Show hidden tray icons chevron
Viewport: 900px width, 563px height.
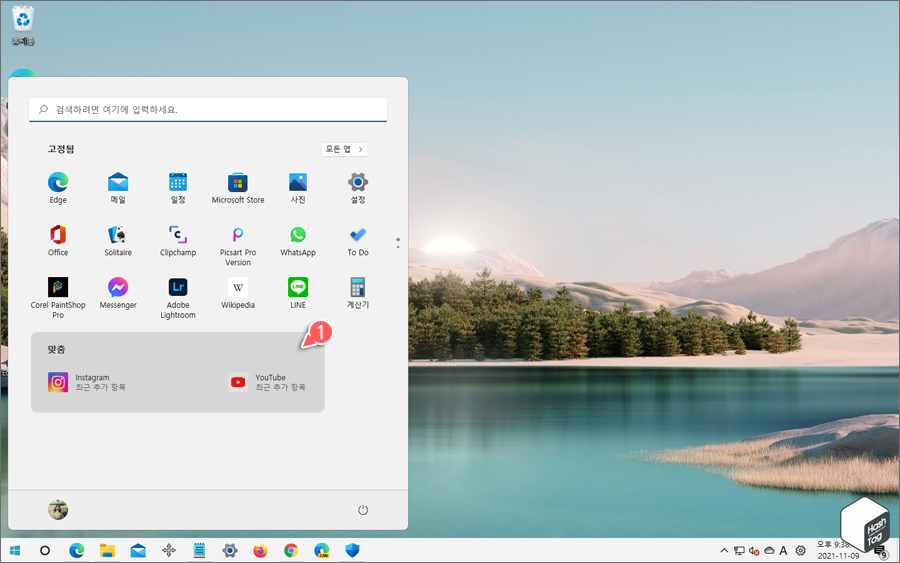724,551
